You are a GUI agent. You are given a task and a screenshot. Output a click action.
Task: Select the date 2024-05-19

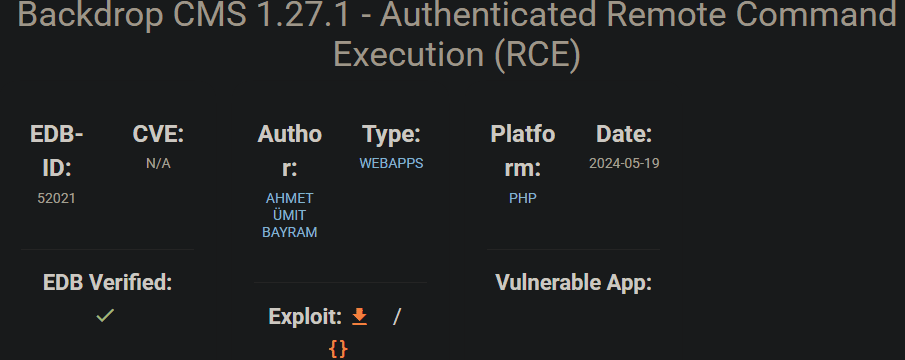pos(624,163)
